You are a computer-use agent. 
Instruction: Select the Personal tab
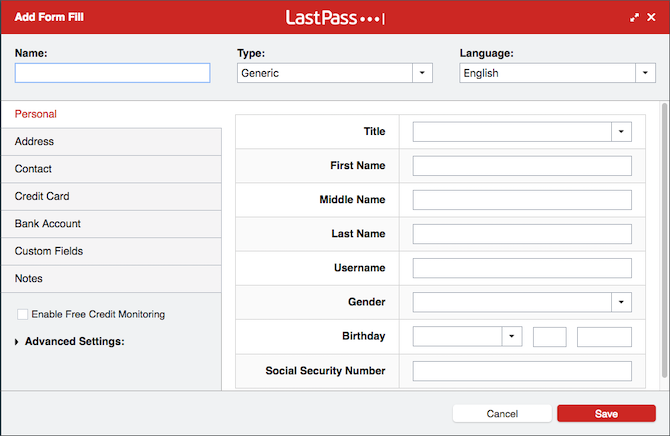pos(111,114)
